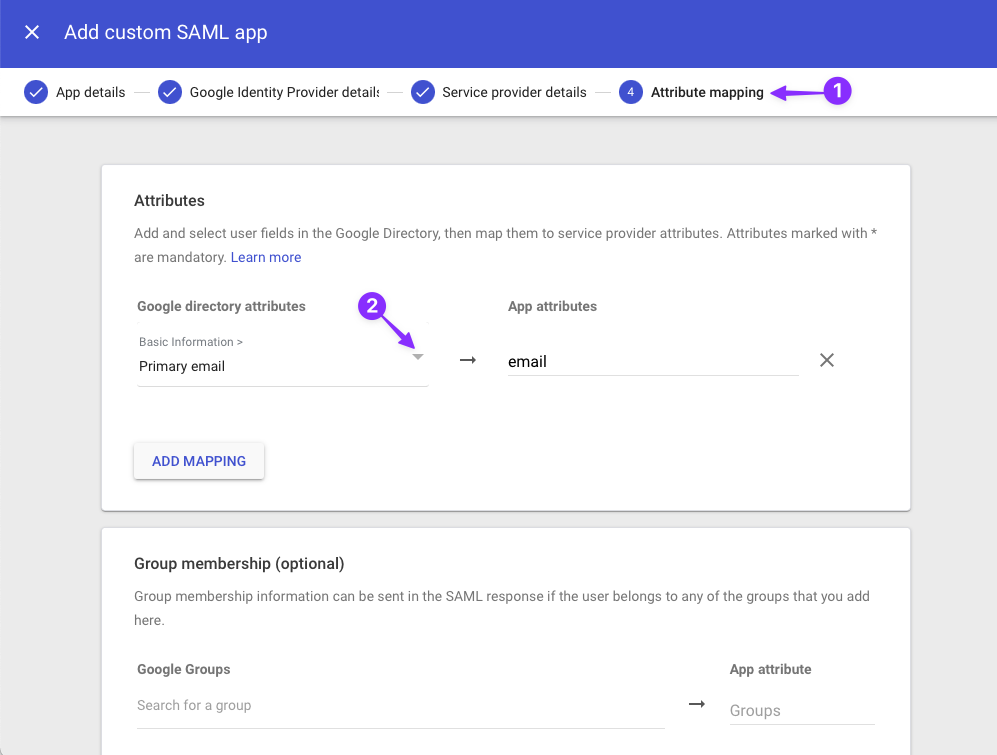Screen dimensions: 997x755
Task: Click the Groups app attribute field
Action: coord(800,710)
